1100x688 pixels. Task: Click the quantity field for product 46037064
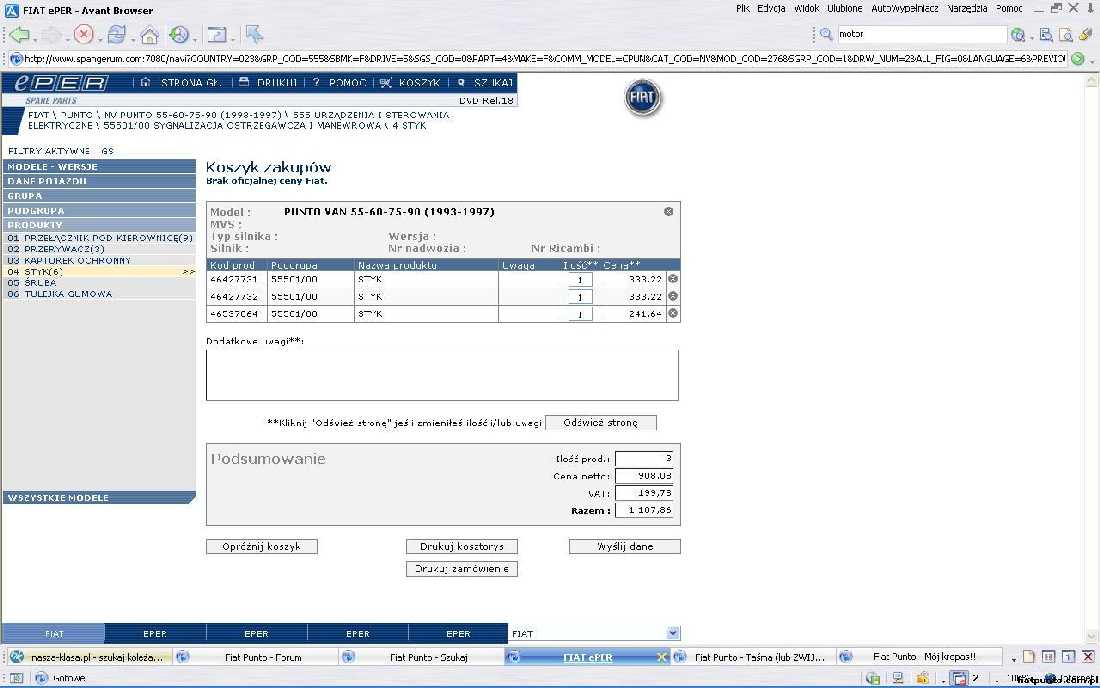click(x=580, y=314)
